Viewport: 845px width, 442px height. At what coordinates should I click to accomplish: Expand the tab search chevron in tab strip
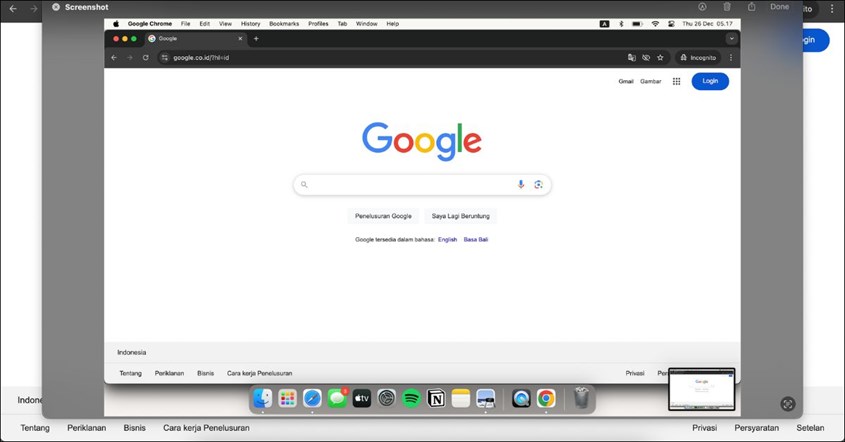pos(731,39)
